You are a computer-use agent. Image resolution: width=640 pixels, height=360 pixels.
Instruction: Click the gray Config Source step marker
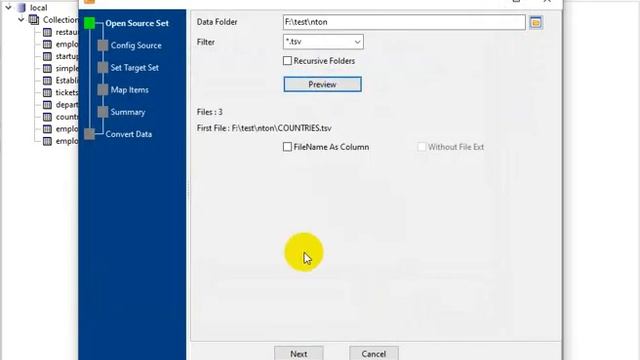point(103,45)
